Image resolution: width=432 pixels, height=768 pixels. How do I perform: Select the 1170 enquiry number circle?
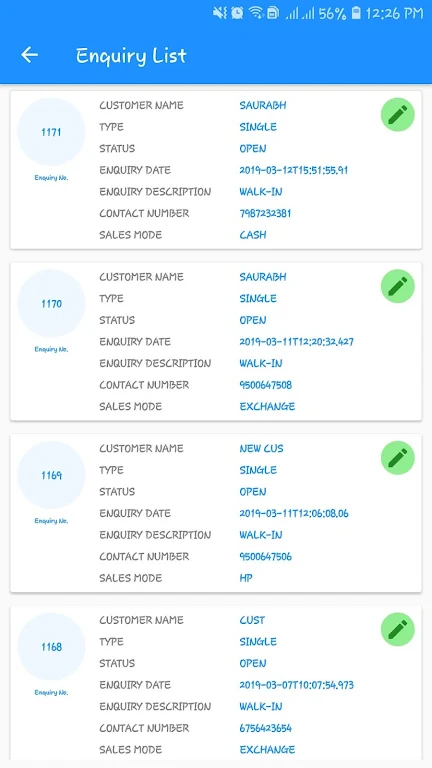[x=51, y=303]
